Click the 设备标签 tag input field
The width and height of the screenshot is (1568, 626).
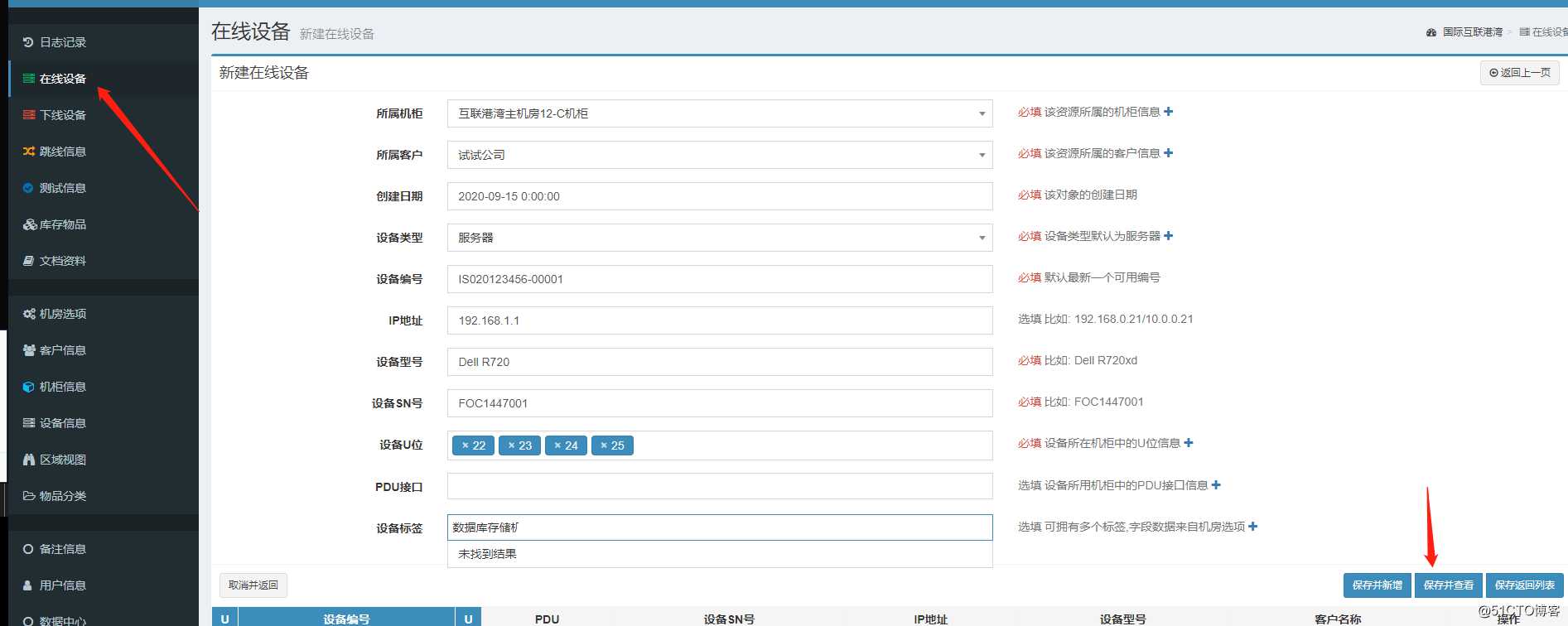tap(720, 527)
